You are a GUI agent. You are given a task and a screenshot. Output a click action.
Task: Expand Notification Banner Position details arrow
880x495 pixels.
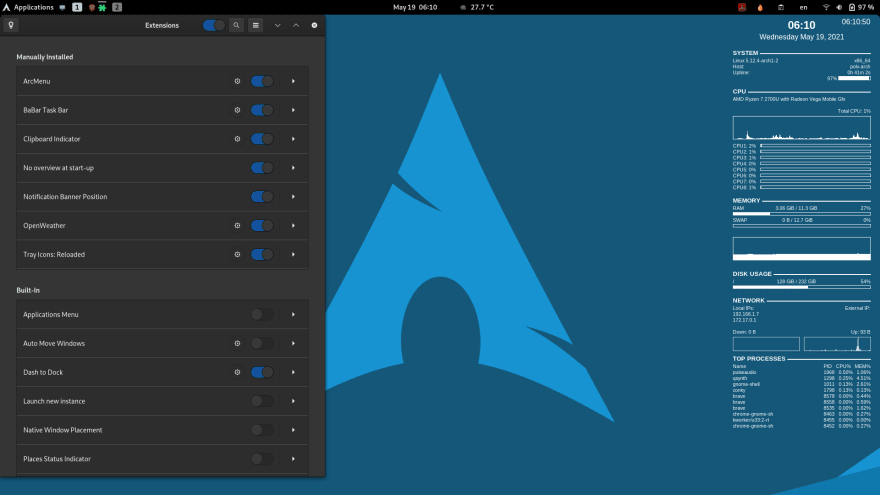pyautogui.click(x=293, y=196)
